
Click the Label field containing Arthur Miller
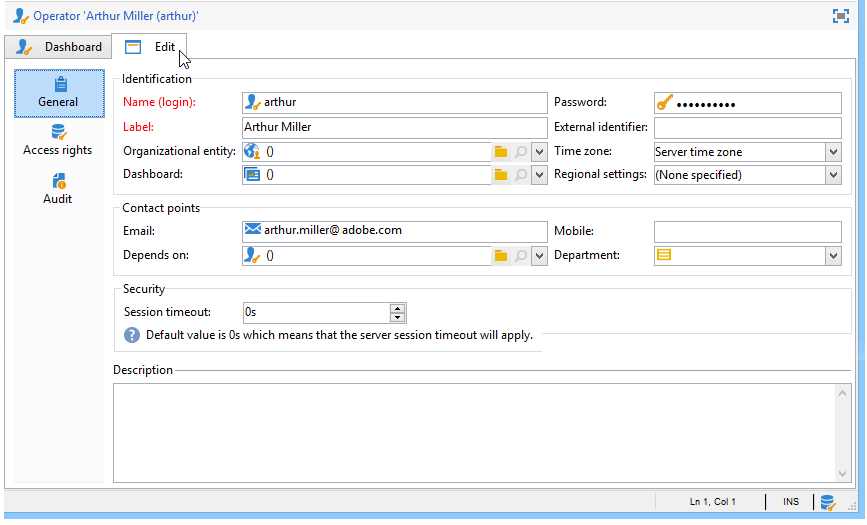395,127
